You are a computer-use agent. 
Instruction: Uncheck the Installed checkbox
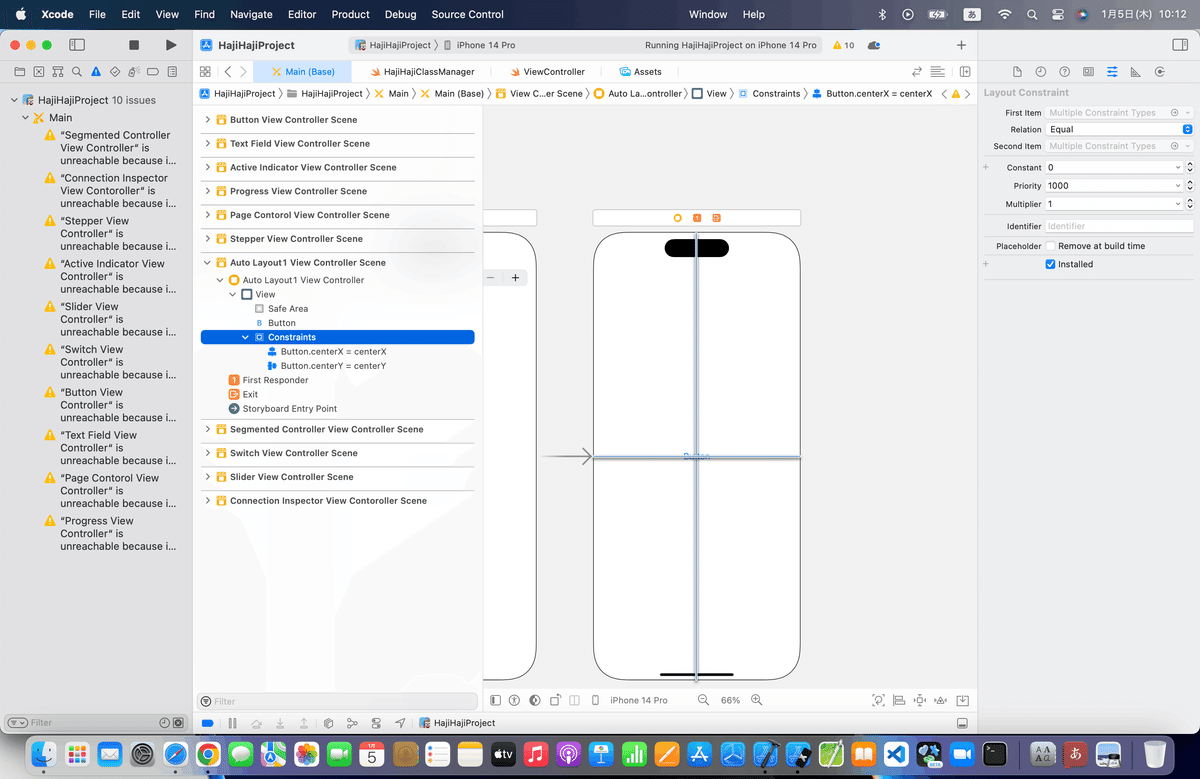pos(1050,264)
